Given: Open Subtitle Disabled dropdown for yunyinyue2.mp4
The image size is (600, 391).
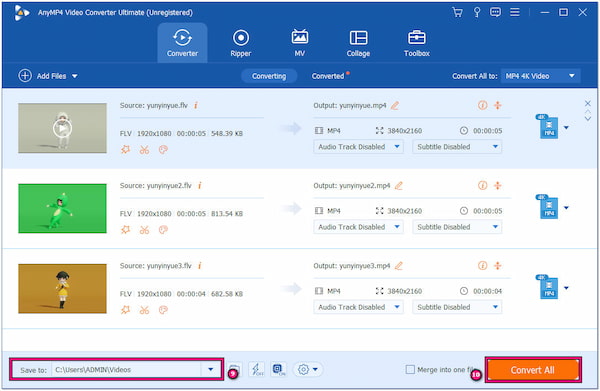Looking at the screenshot, I should coord(457,227).
